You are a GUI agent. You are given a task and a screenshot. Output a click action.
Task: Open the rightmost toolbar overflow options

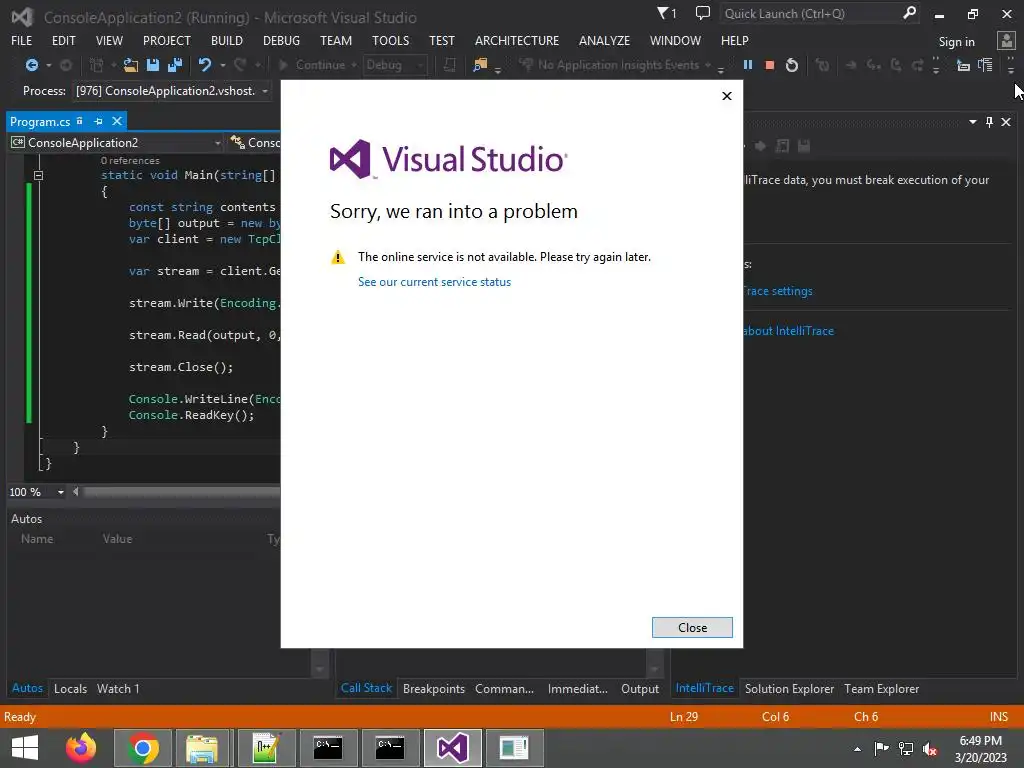point(1011,65)
